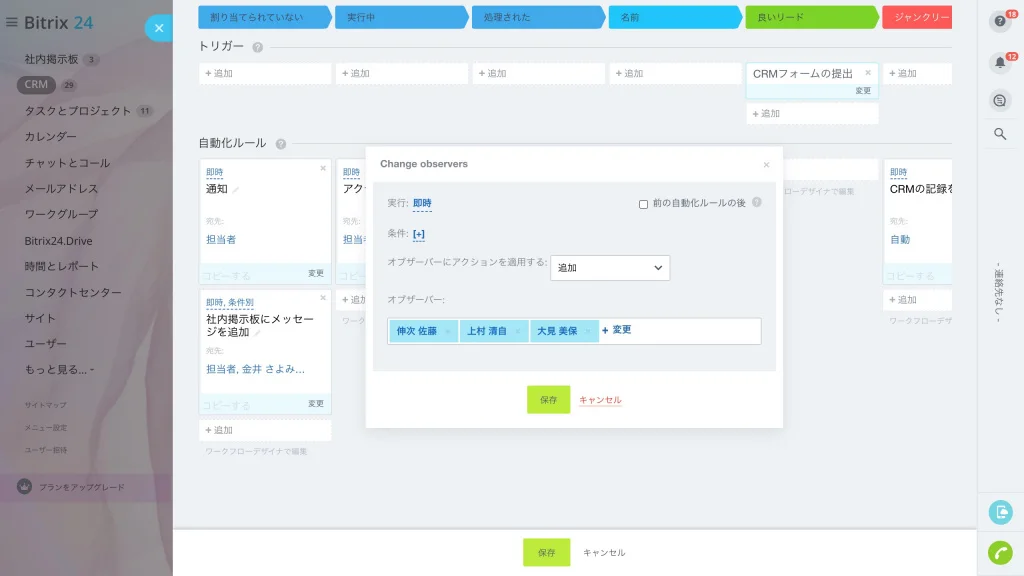Select the 処理された stage
This screenshot has height=576, width=1024.
click(x=538, y=17)
